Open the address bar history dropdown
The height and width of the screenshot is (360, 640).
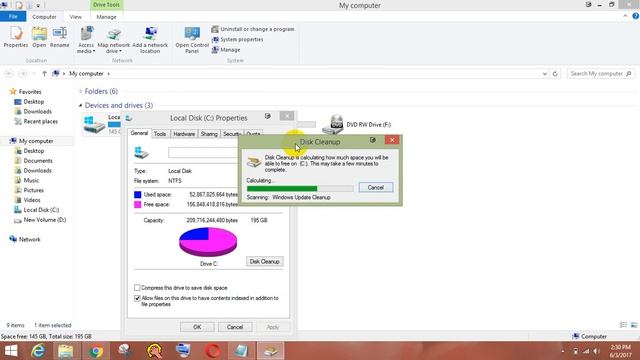(545, 74)
